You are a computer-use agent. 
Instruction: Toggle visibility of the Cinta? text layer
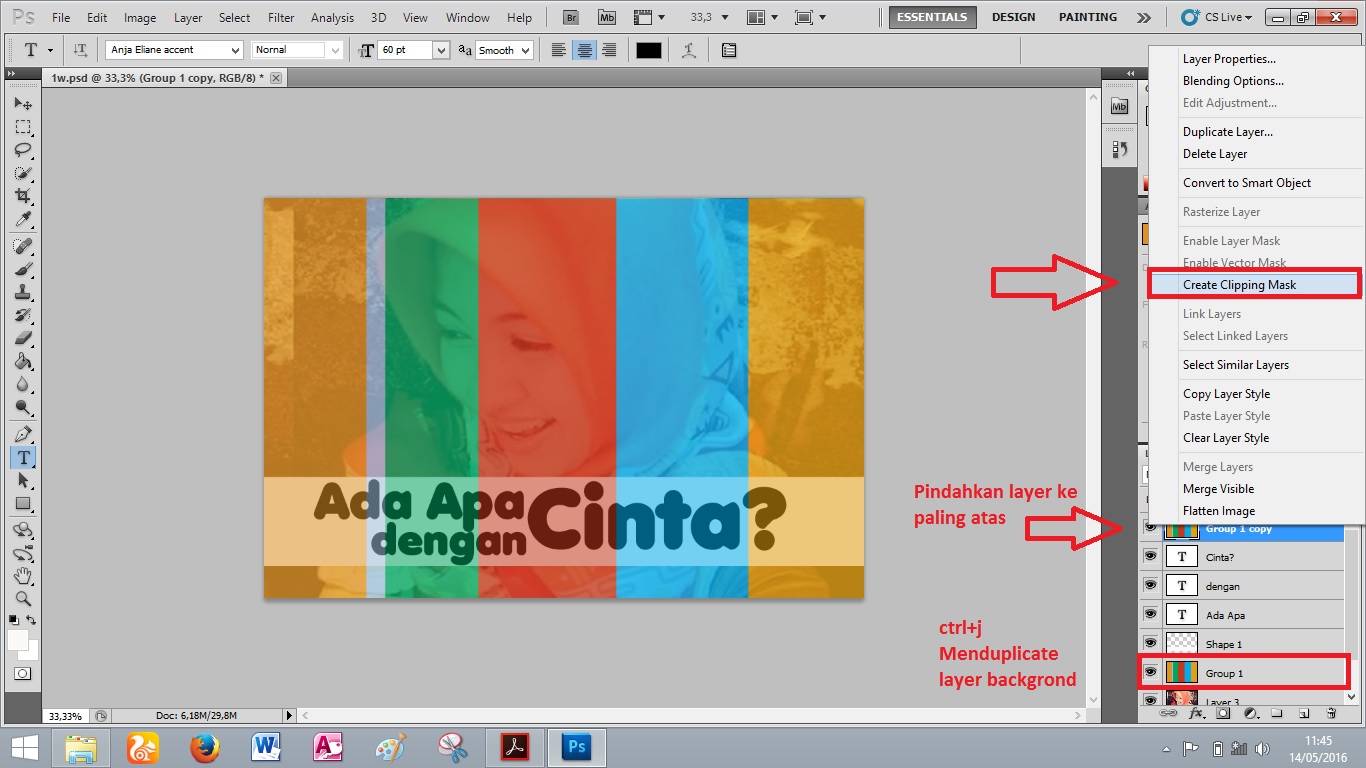pyautogui.click(x=1151, y=556)
